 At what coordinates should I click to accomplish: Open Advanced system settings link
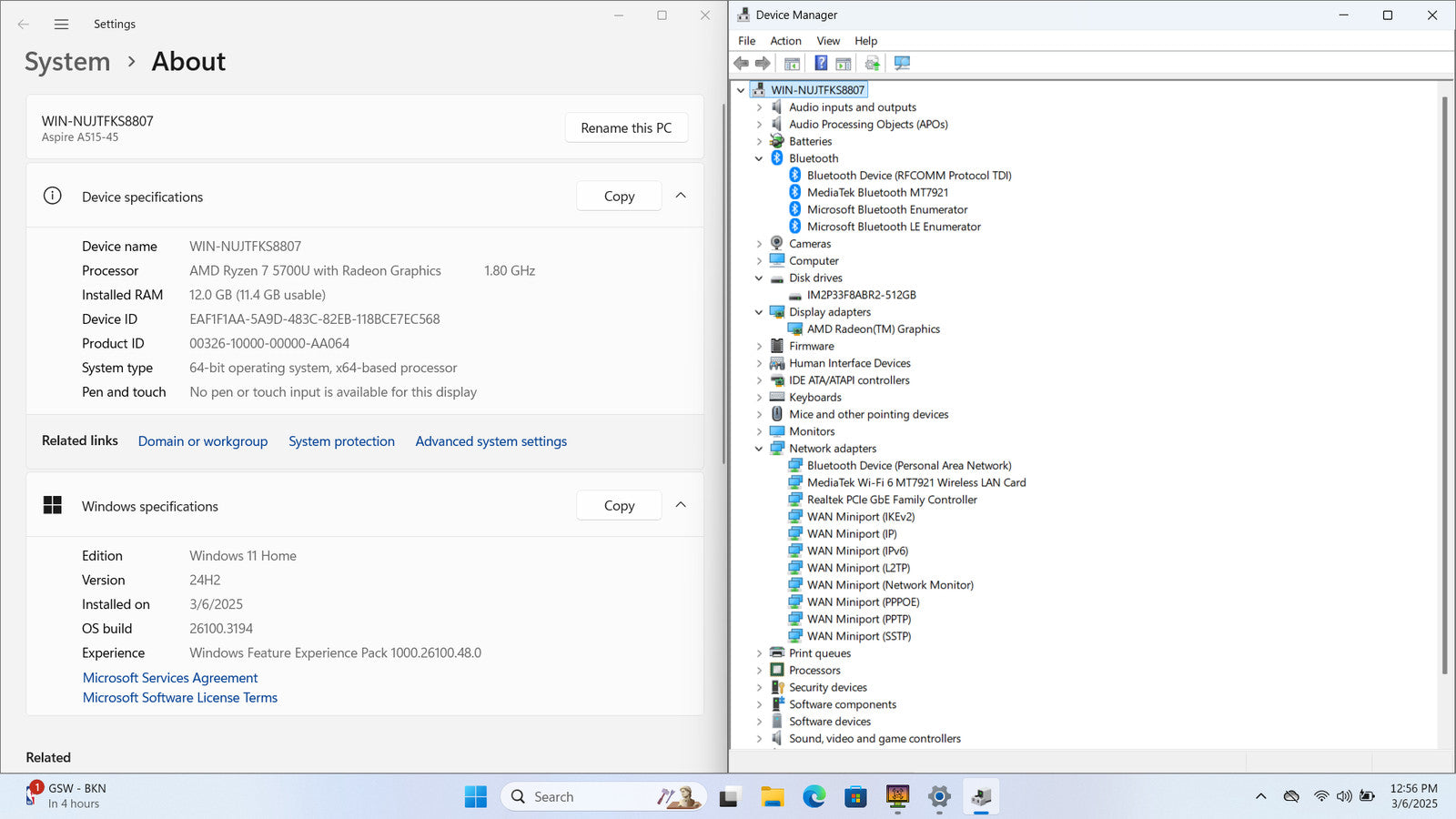(x=490, y=441)
